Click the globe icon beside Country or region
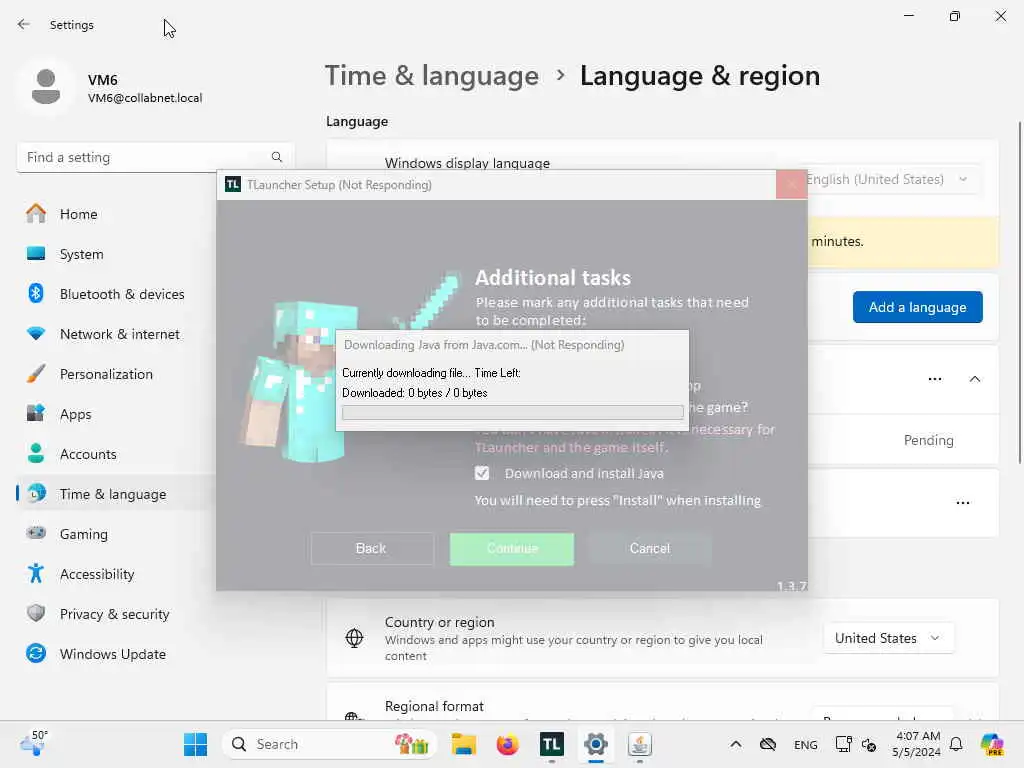The height and width of the screenshot is (768, 1024). point(354,637)
